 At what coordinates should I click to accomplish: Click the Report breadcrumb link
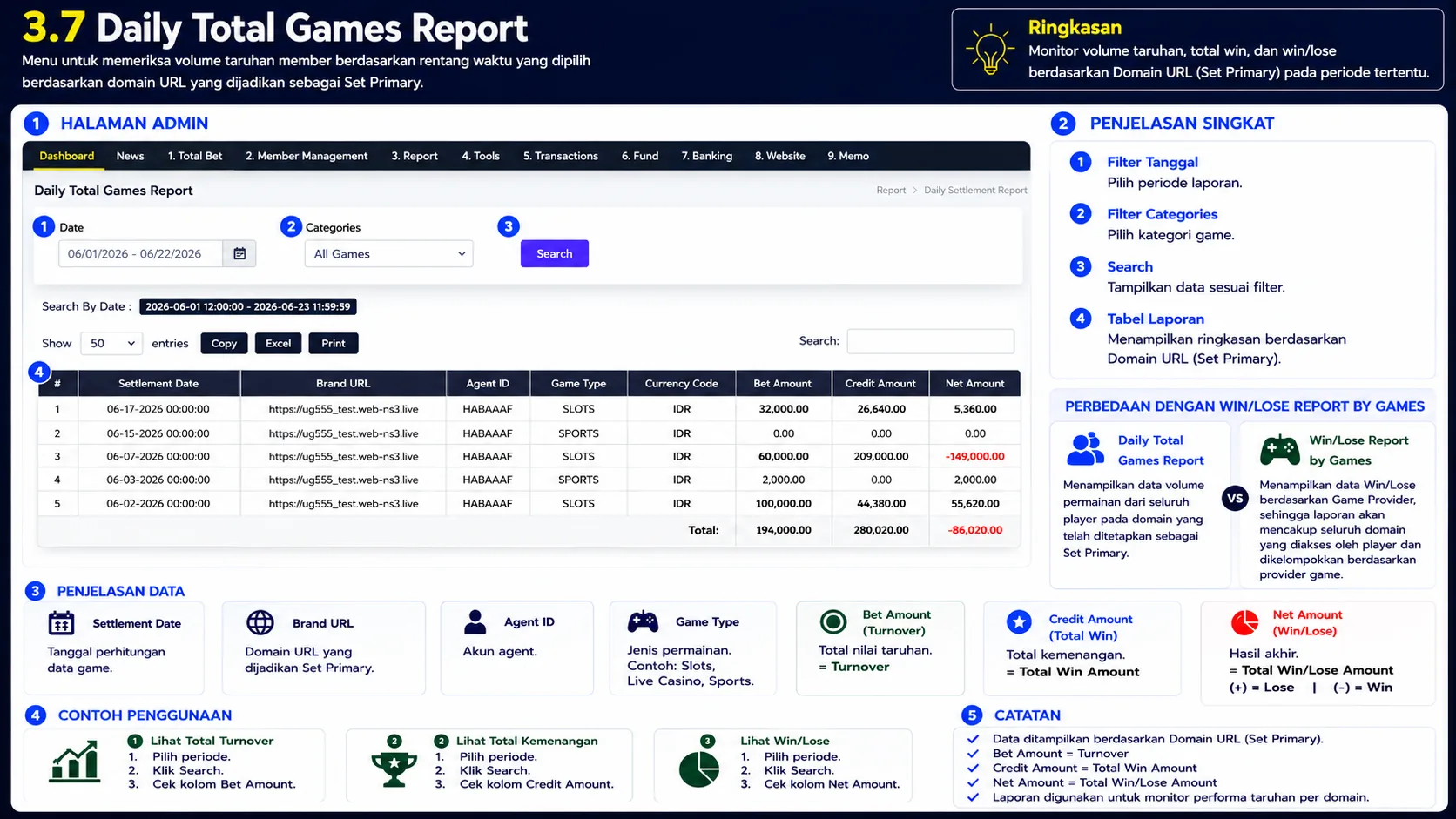coord(891,190)
